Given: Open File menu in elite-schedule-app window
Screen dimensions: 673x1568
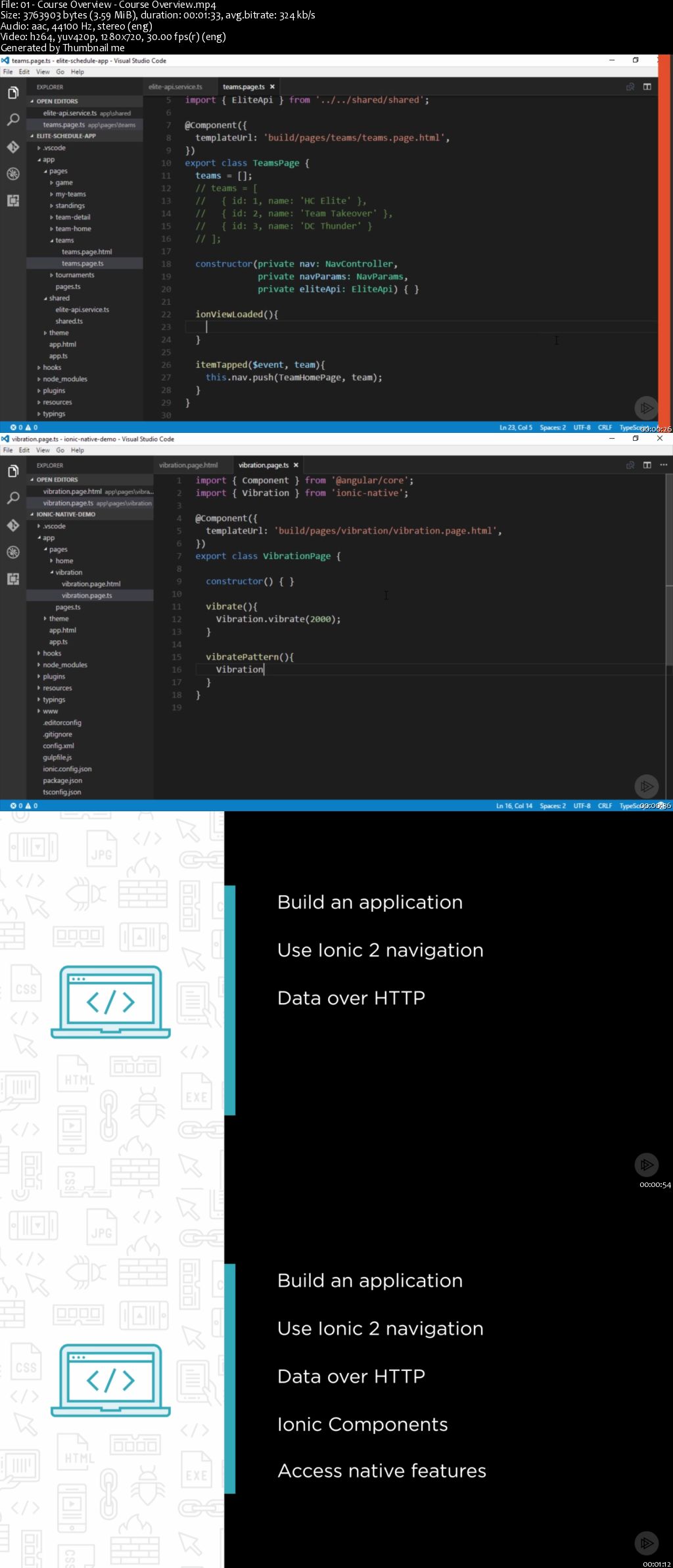Looking at the screenshot, I should [8, 72].
